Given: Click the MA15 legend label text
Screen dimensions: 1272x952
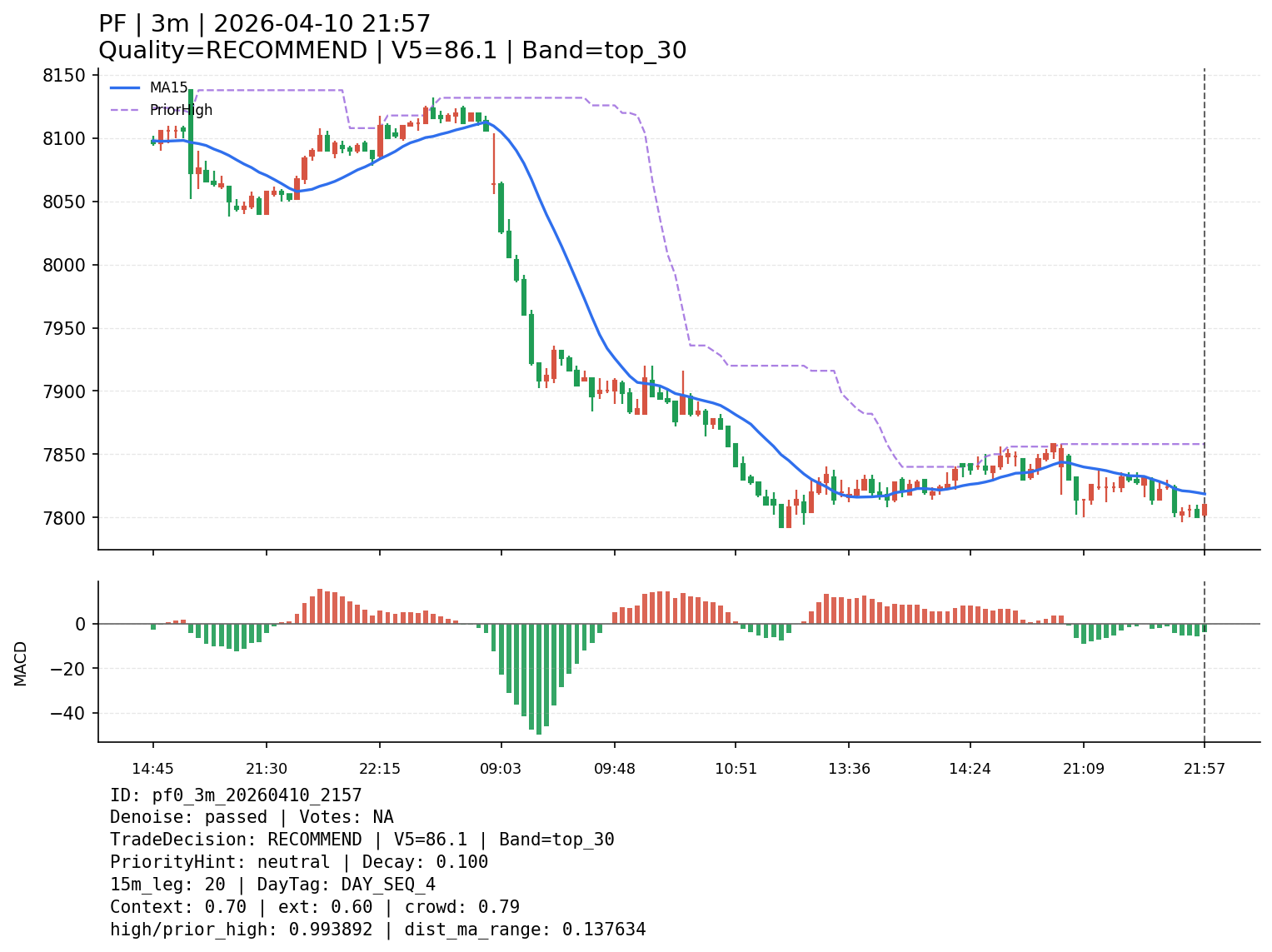Looking at the screenshot, I should pyautogui.click(x=169, y=87).
